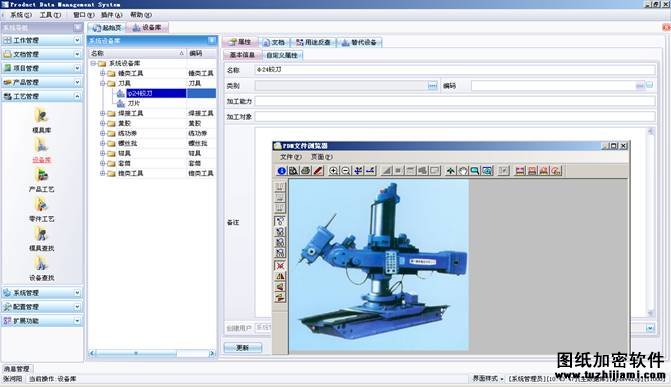Open the 界面样式 dropdown in the status bar
The image size is (671, 387).
488,378
